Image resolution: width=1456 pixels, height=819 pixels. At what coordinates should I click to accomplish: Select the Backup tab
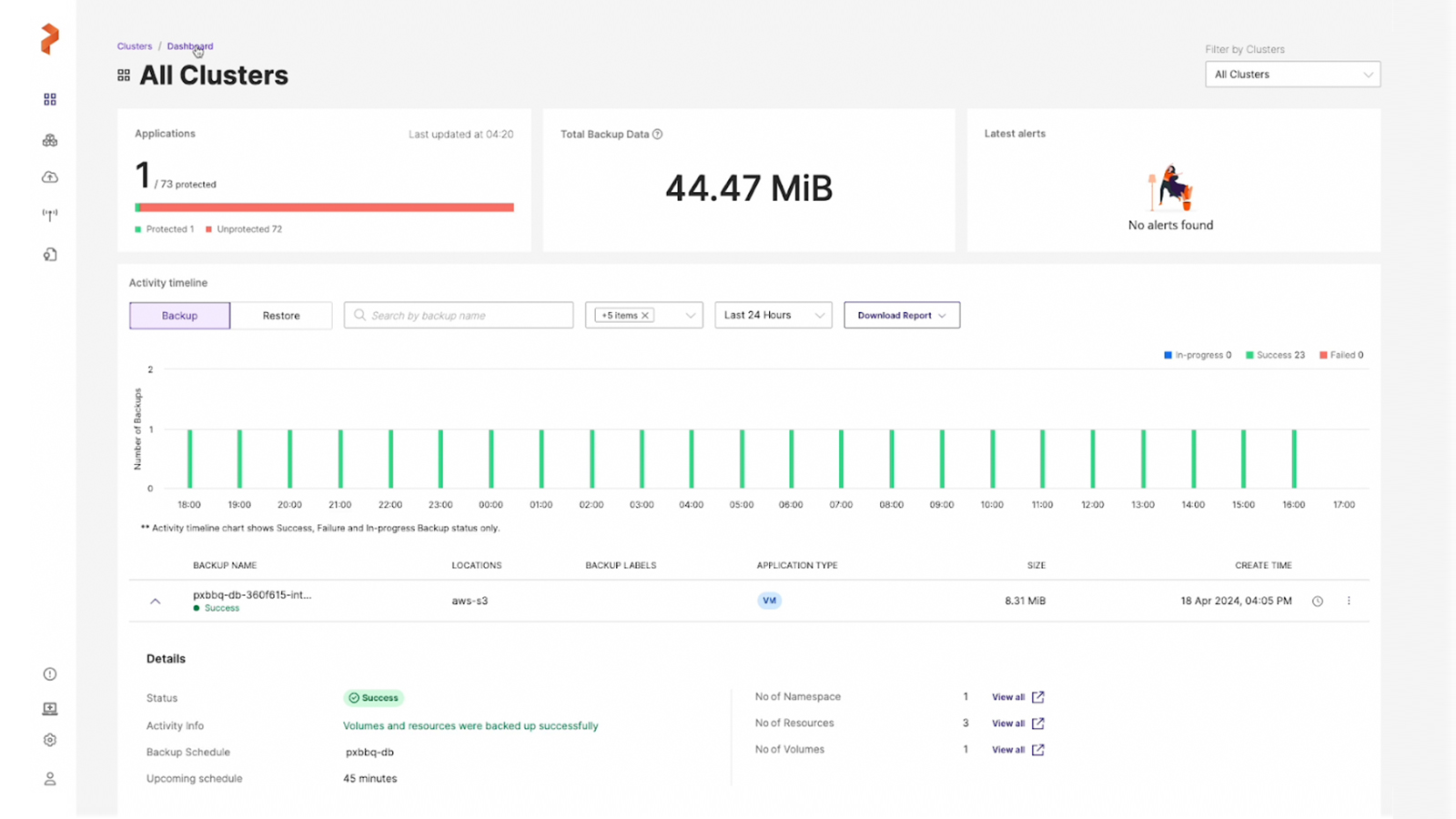pos(179,316)
